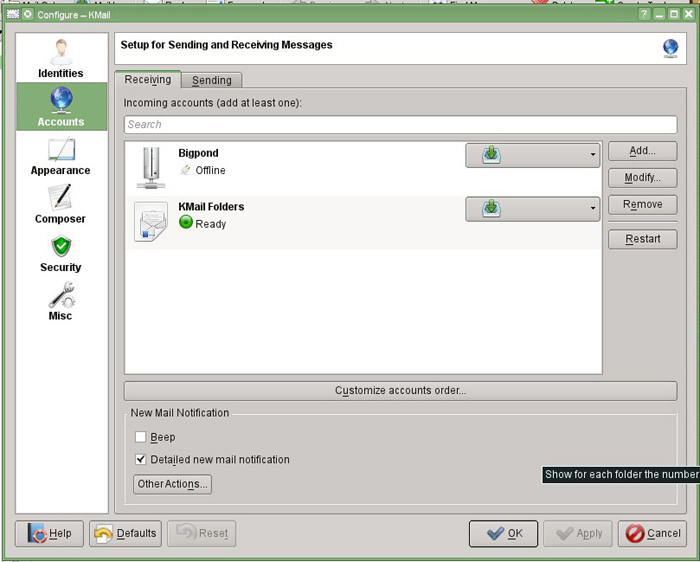Close the Configure KMail window
700x562 pixels.
tap(688, 14)
